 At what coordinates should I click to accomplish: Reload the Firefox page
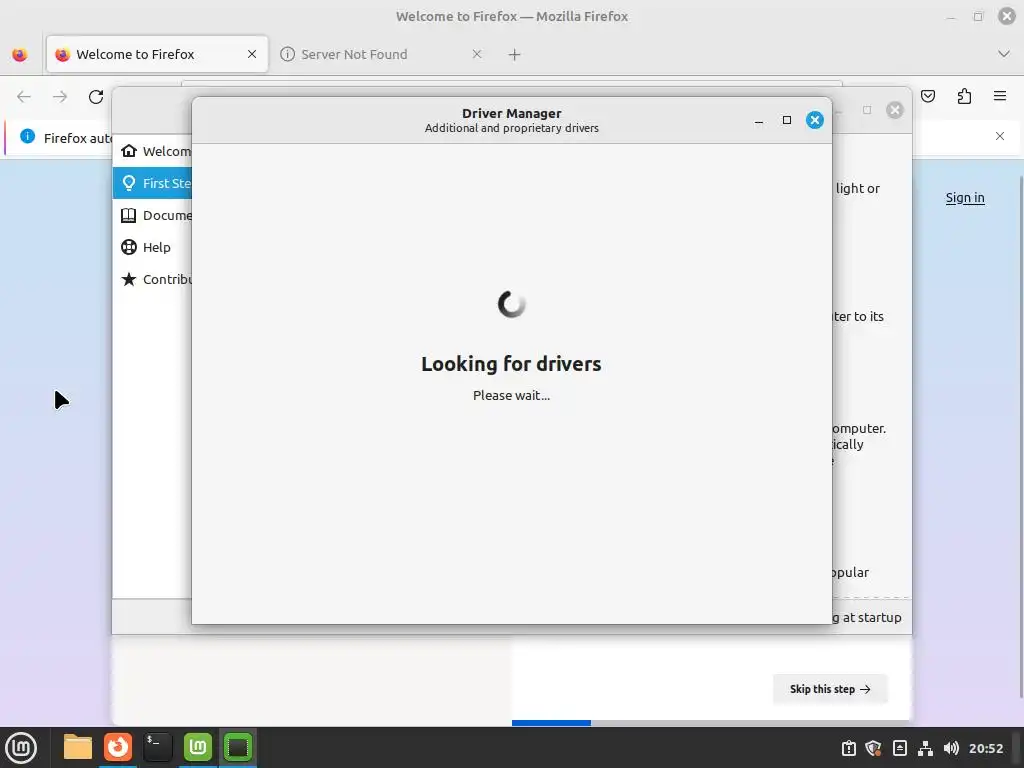pos(96,97)
